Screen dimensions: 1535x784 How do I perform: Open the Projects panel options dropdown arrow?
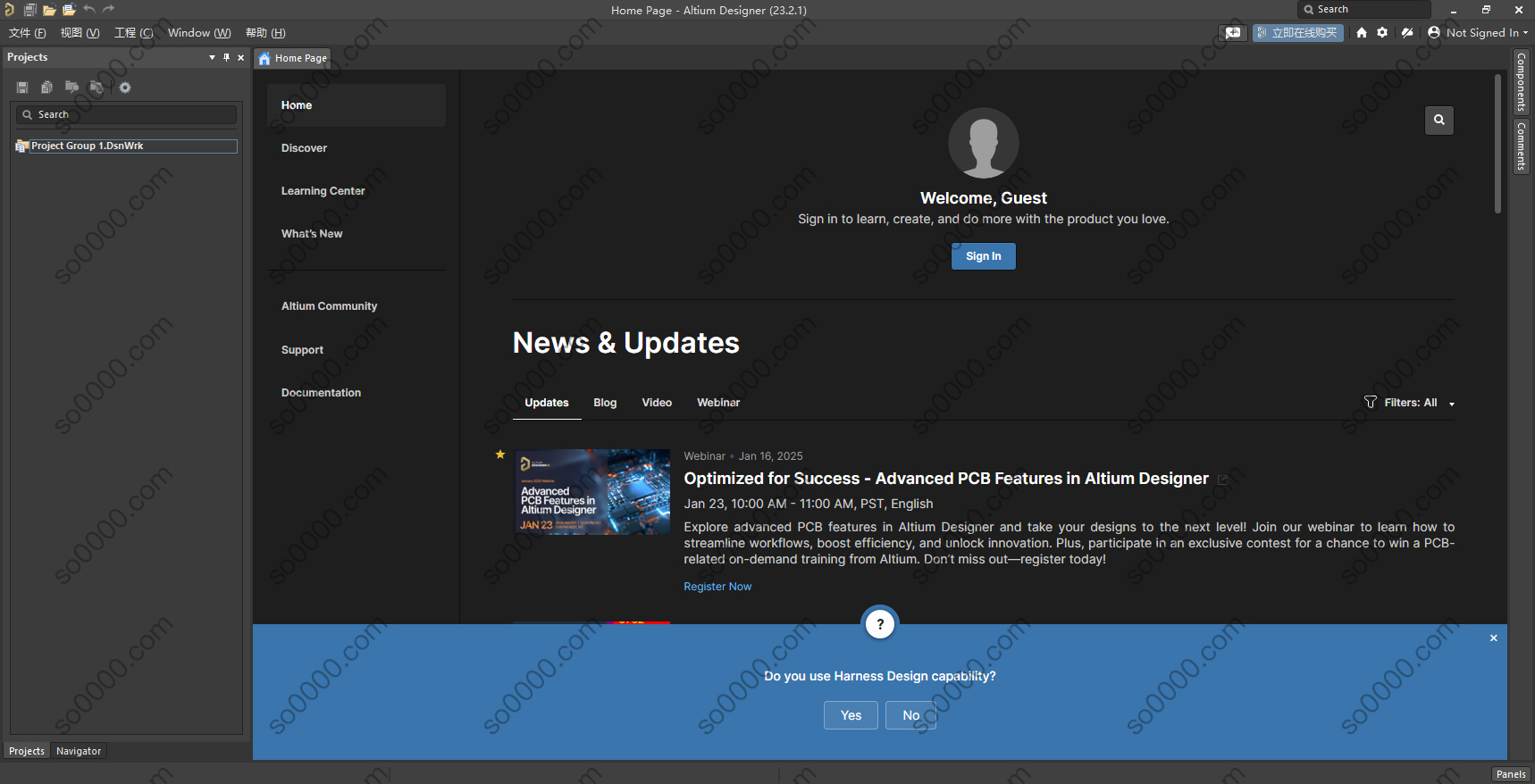pyautogui.click(x=212, y=57)
